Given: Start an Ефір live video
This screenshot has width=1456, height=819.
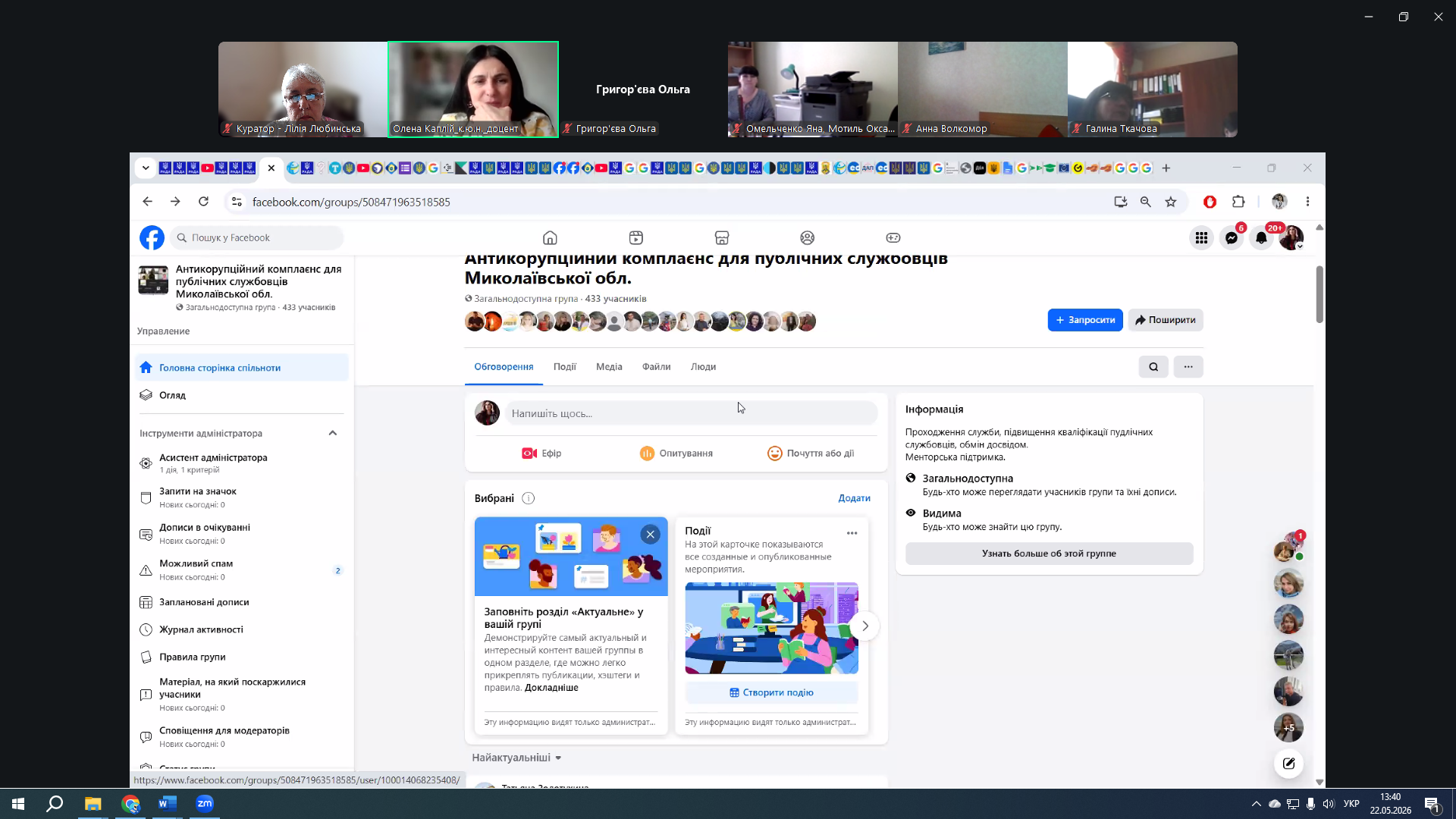Looking at the screenshot, I should [541, 453].
